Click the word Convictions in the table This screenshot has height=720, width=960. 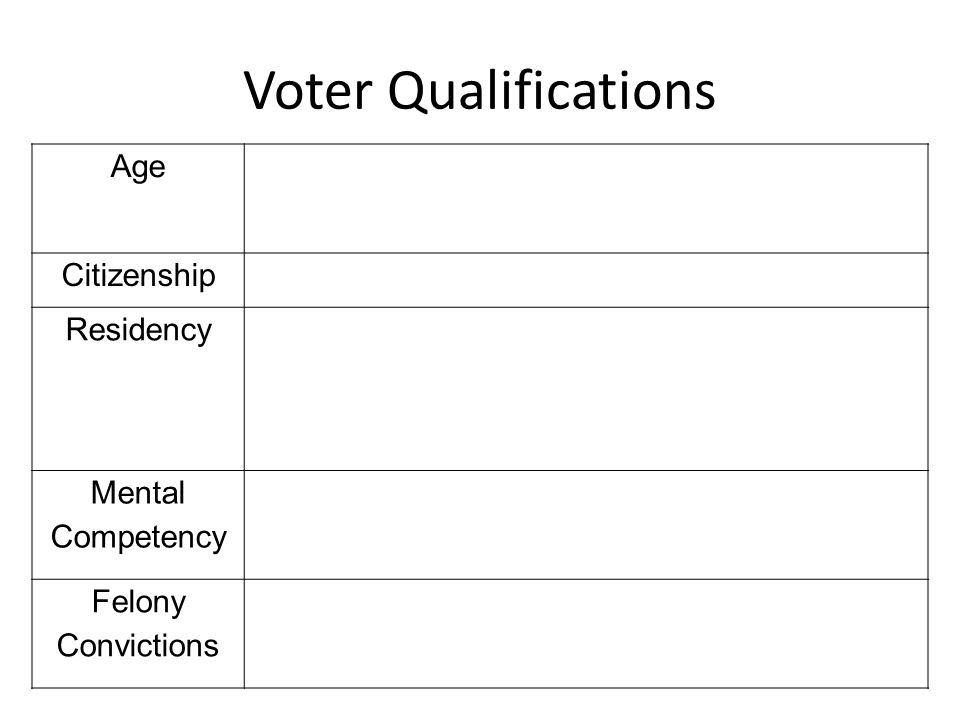pyautogui.click(x=138, y=646)
